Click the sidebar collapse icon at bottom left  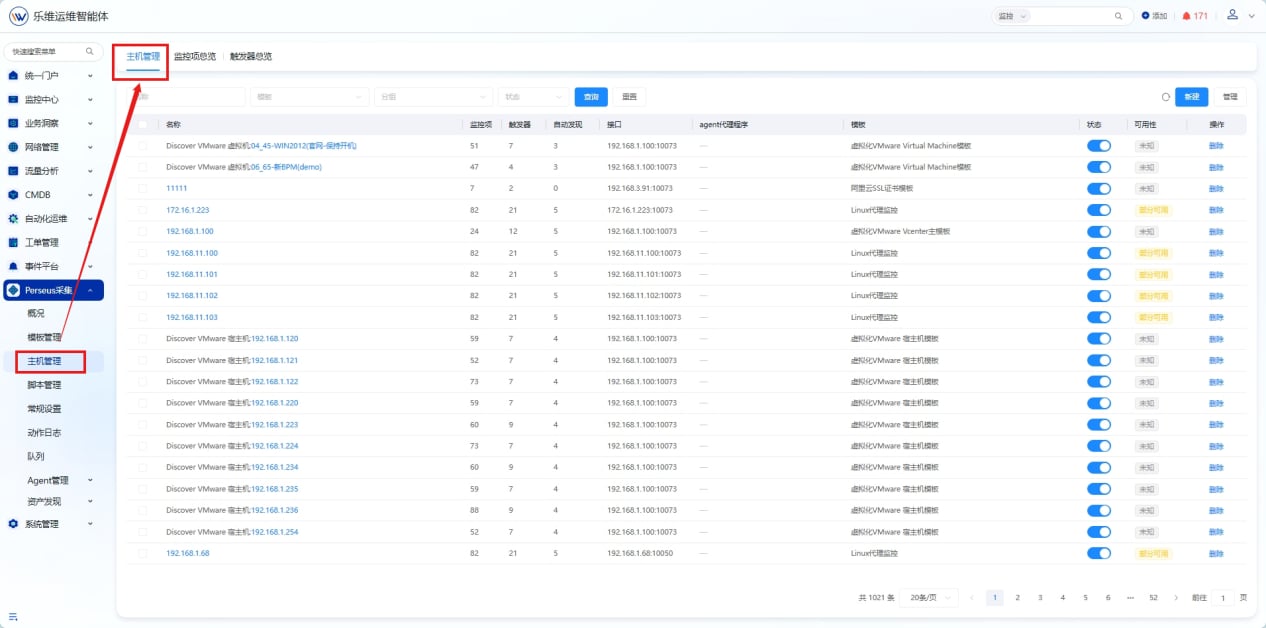pyautogui.click(x=13, y=616)
